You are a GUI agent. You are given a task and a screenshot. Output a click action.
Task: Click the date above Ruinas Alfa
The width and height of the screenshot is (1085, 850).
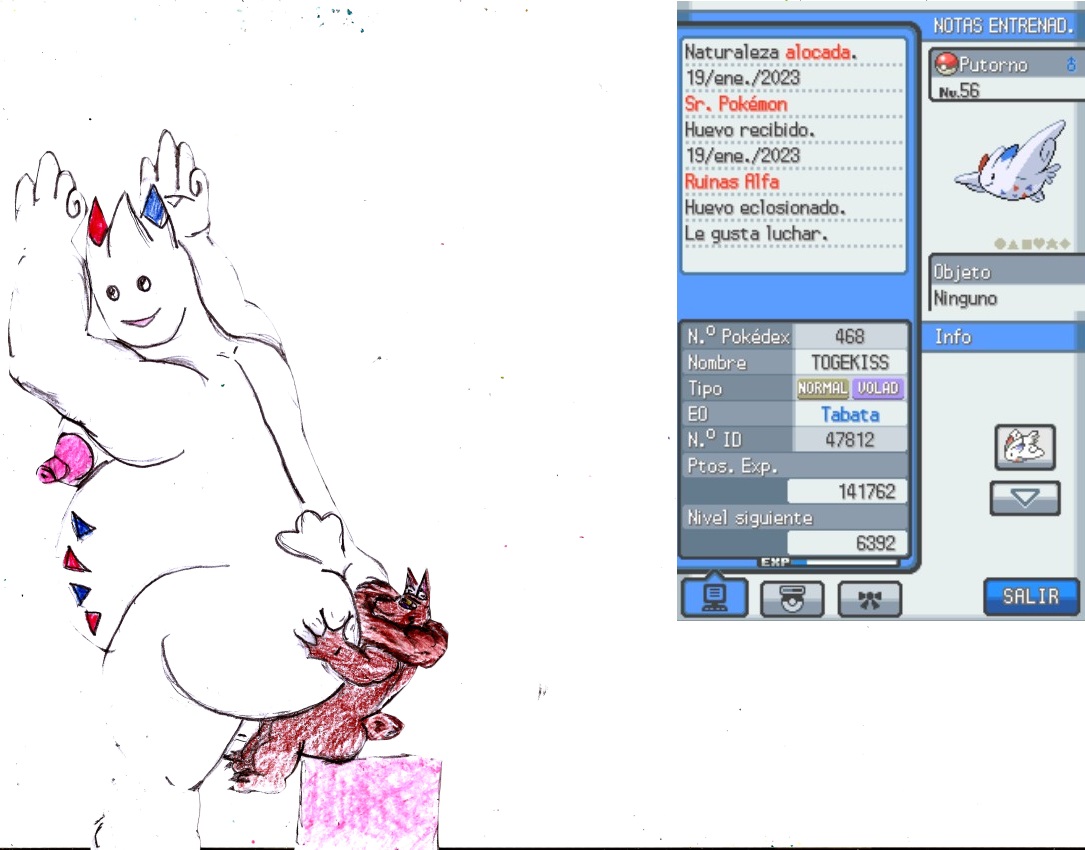click(743, 156)
